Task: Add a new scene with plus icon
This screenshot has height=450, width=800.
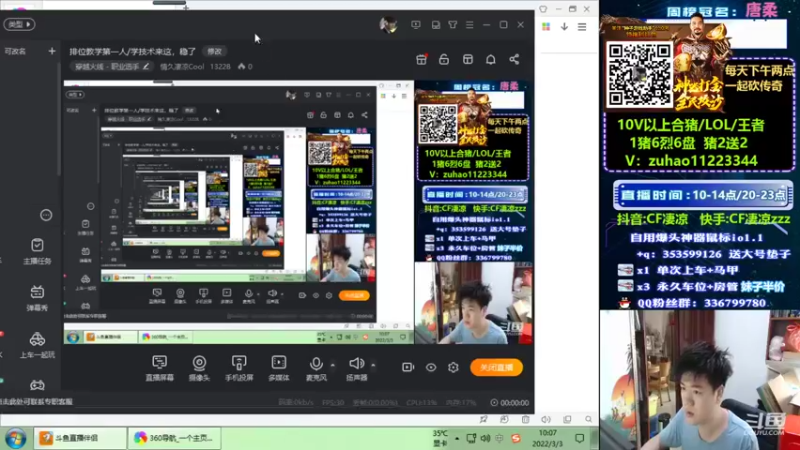Action: tap(52, 51)
